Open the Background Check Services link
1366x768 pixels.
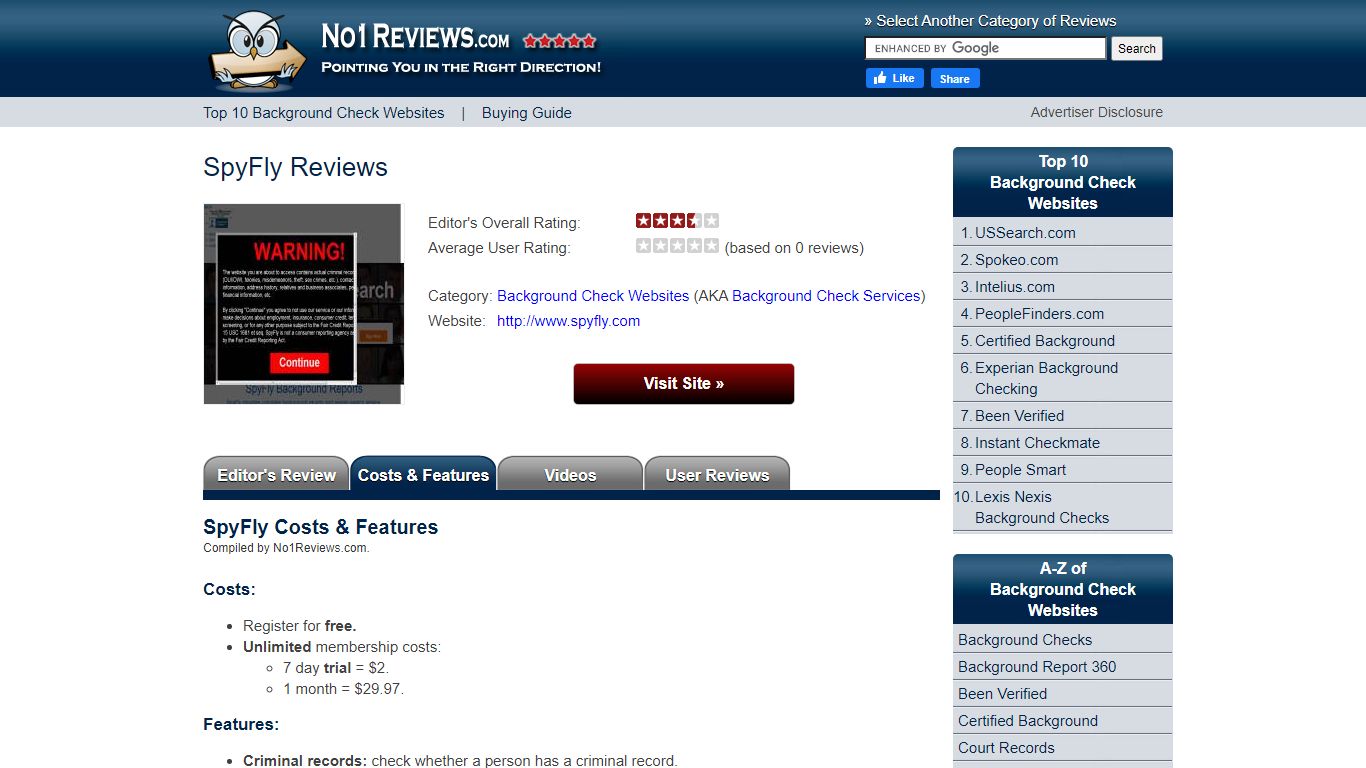pos(826,296)
